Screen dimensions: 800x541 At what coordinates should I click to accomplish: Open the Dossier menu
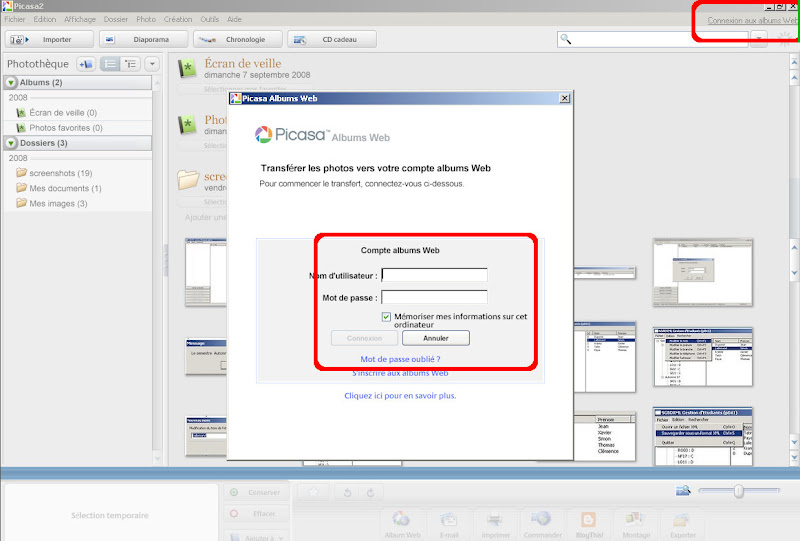click(116, 19)
